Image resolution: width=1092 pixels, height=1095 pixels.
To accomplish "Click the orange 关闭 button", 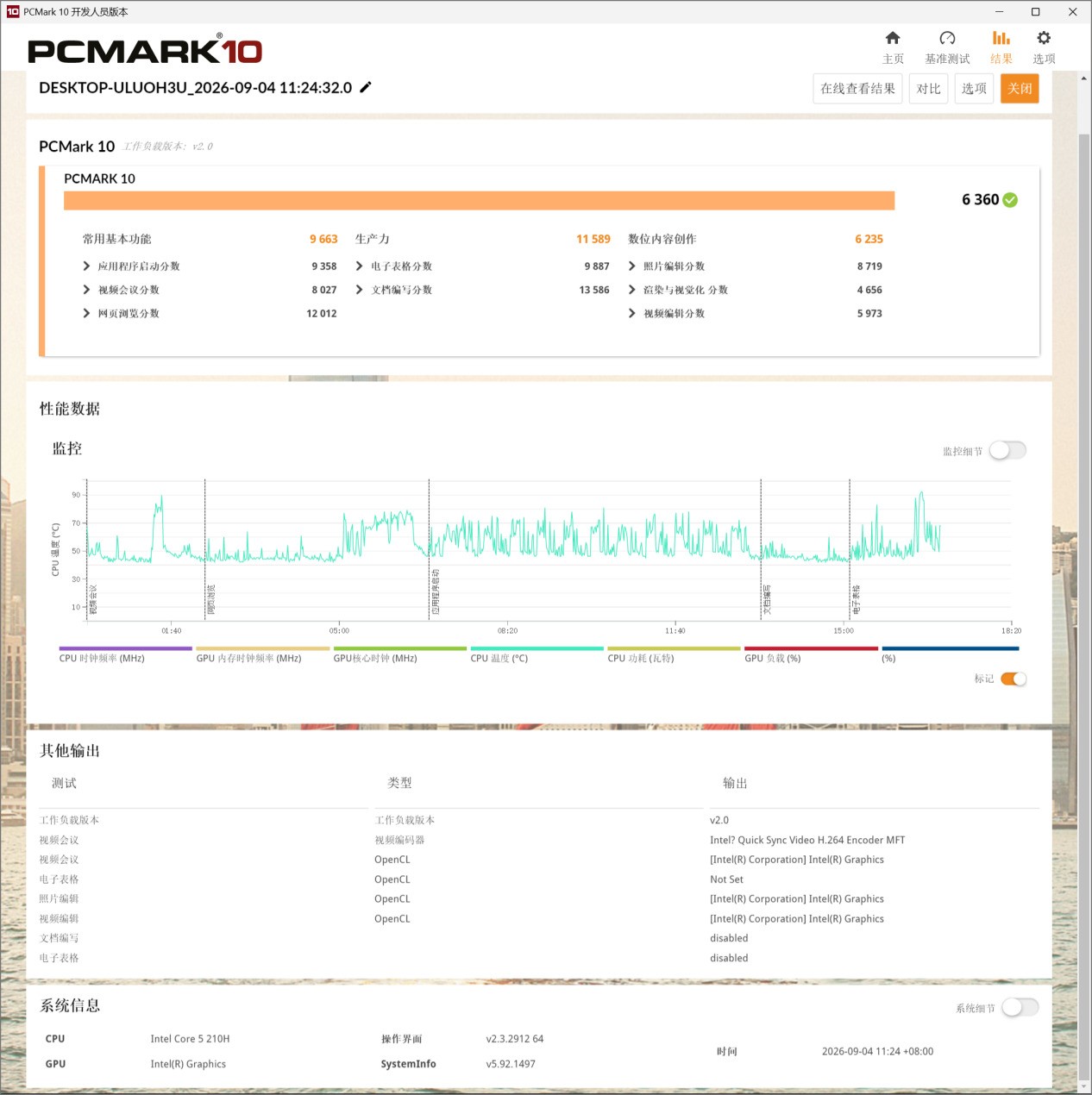I will pyautogui.click(x=1020, y=89).
